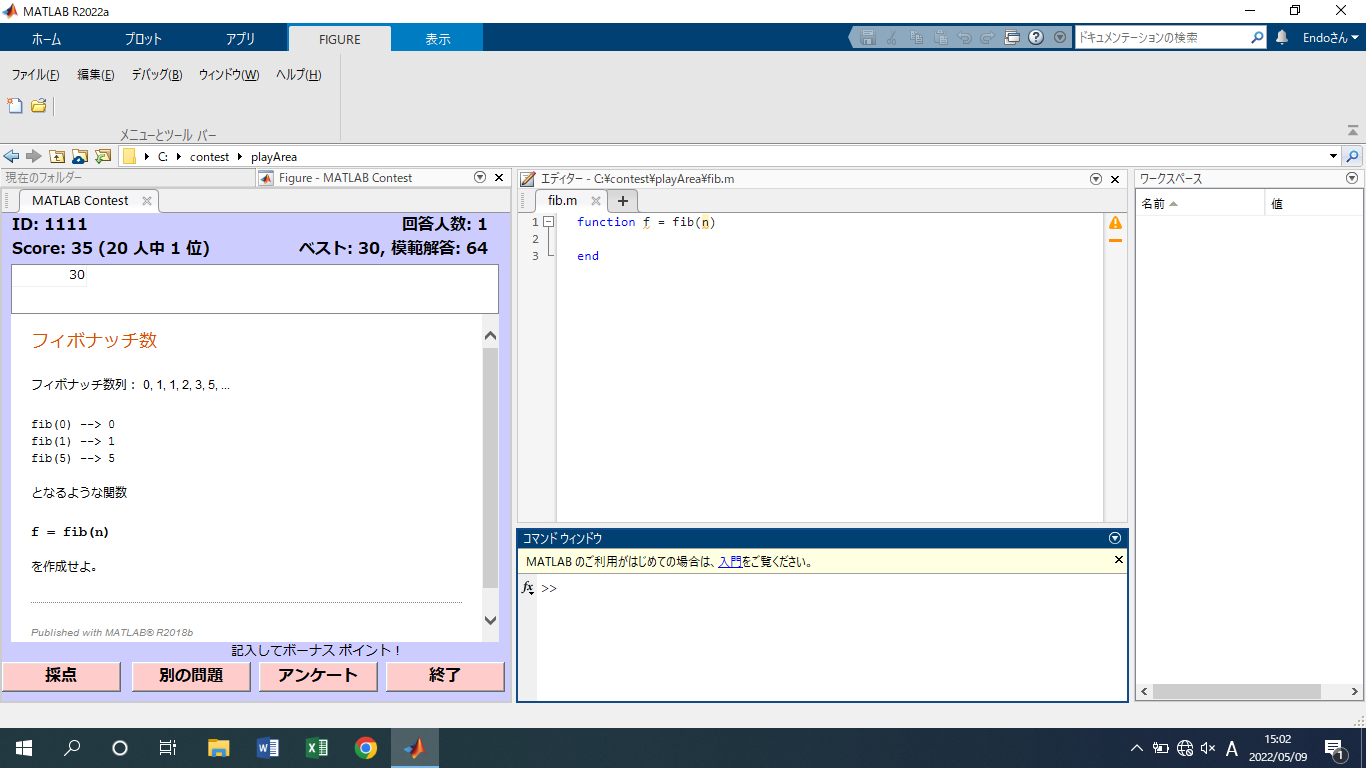
Task: Open Figure panel actions dropdown
Action: point(479,178)
